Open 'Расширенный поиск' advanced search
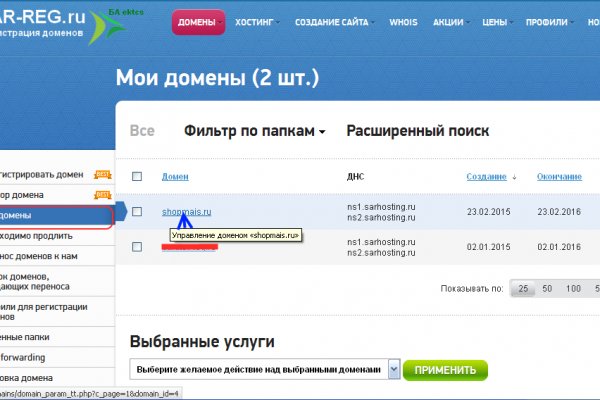The image size is (600, 400). tap(417, 131)
